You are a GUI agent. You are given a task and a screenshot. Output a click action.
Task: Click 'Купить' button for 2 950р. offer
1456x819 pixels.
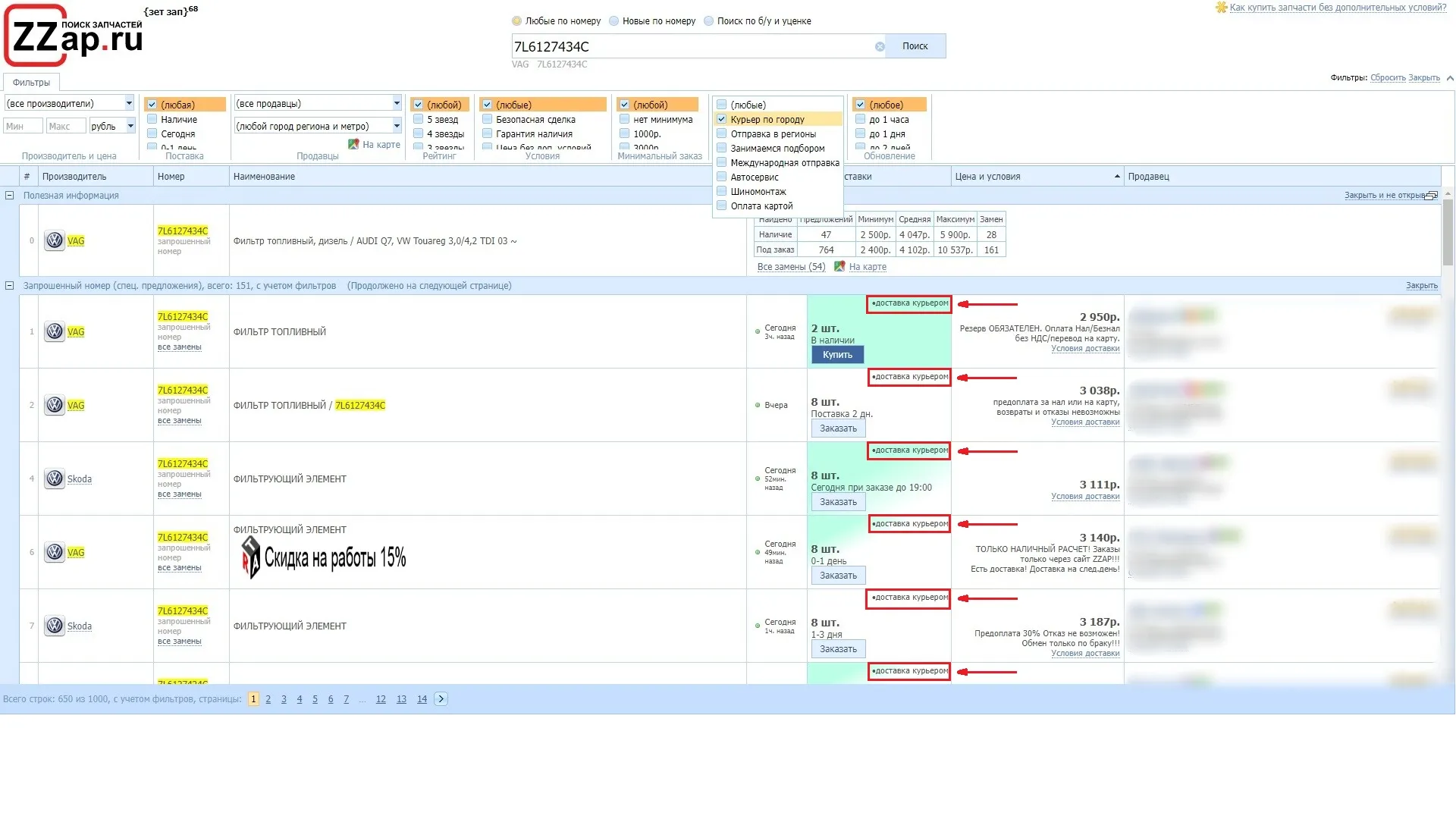pos(838,355)
